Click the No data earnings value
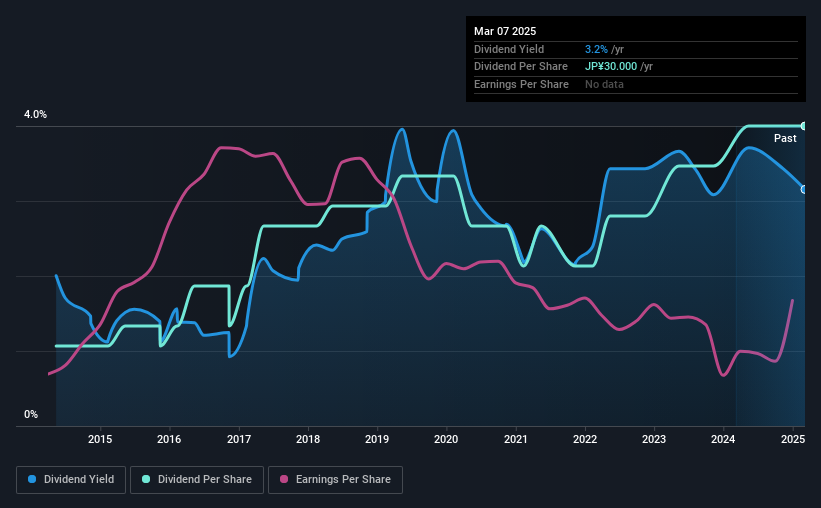Viewport: 821px width, 508px height. (x=604, y=84)
